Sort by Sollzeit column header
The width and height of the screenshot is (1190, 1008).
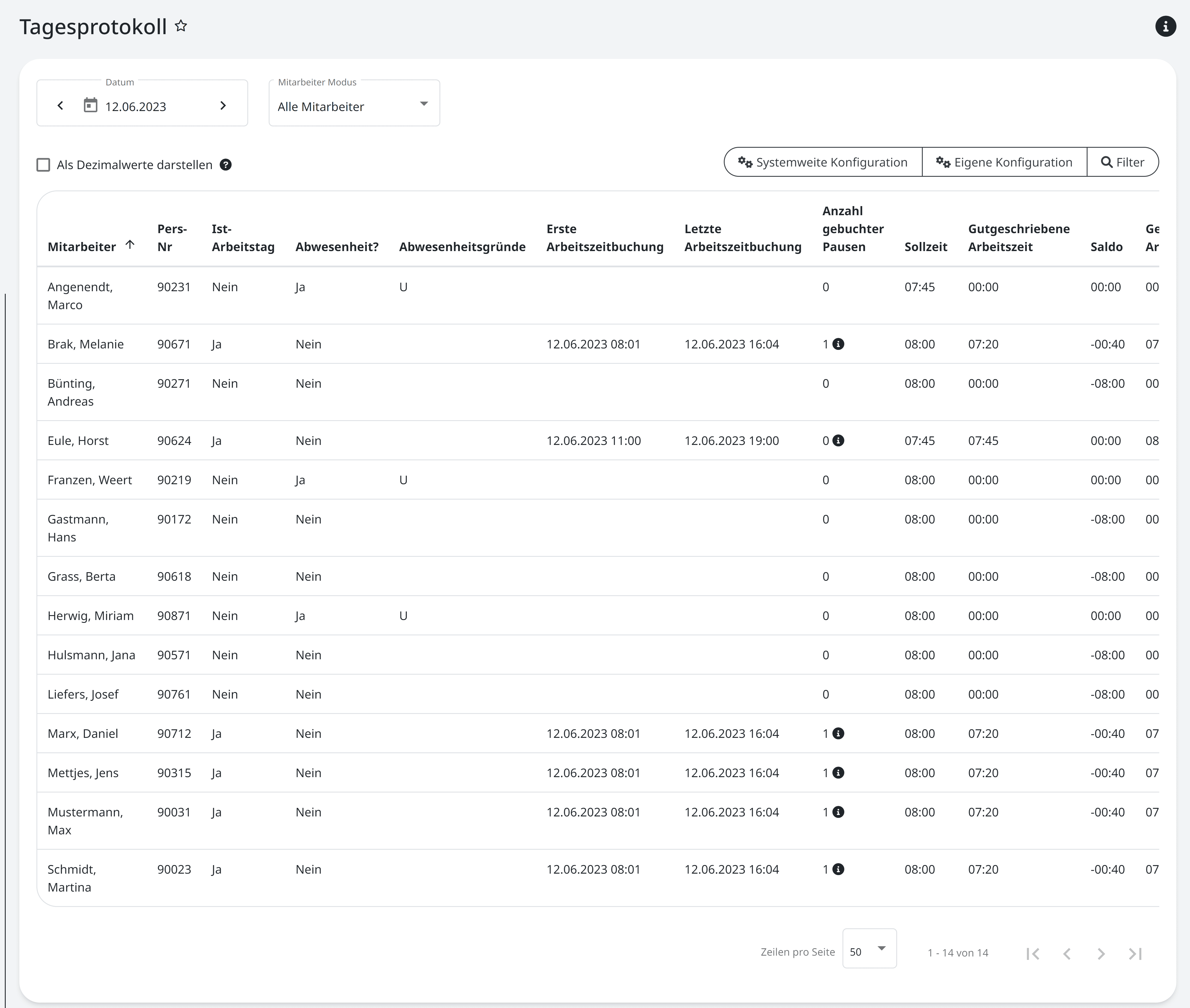(x=926, y=247)
